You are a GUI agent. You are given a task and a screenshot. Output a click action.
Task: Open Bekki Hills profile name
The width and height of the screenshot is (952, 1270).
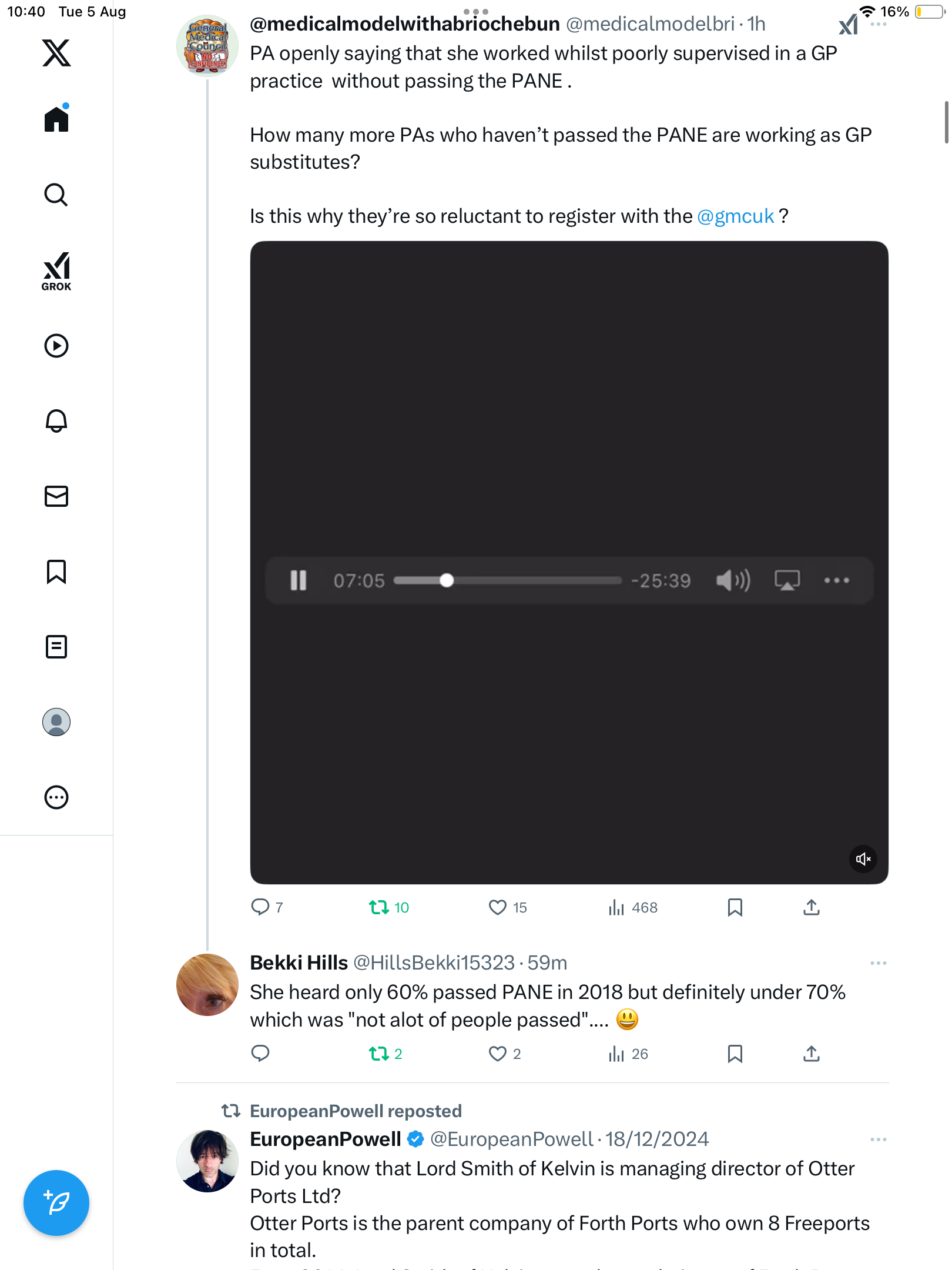(299, 962)
